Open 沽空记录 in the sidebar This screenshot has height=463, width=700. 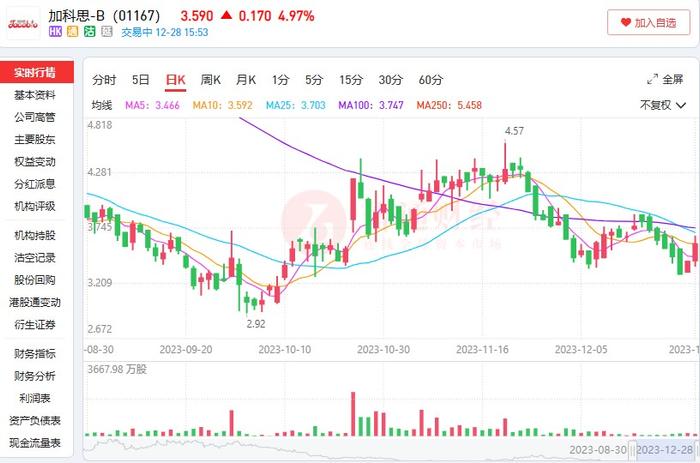[35, 258]
